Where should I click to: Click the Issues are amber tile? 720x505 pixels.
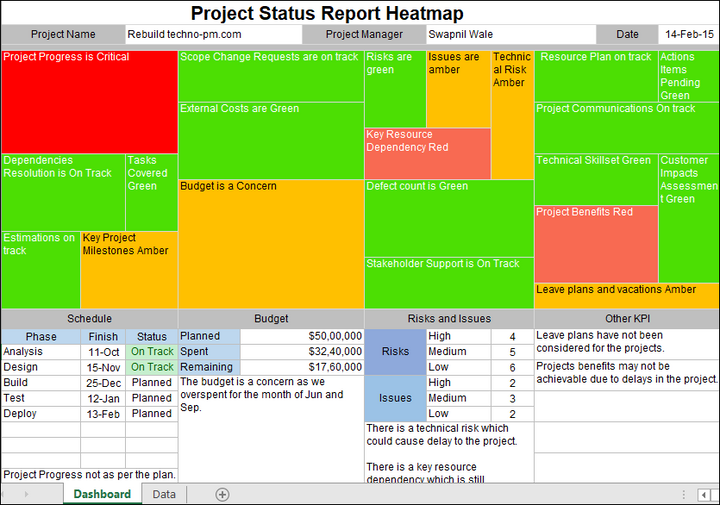[x=458, y=89]
